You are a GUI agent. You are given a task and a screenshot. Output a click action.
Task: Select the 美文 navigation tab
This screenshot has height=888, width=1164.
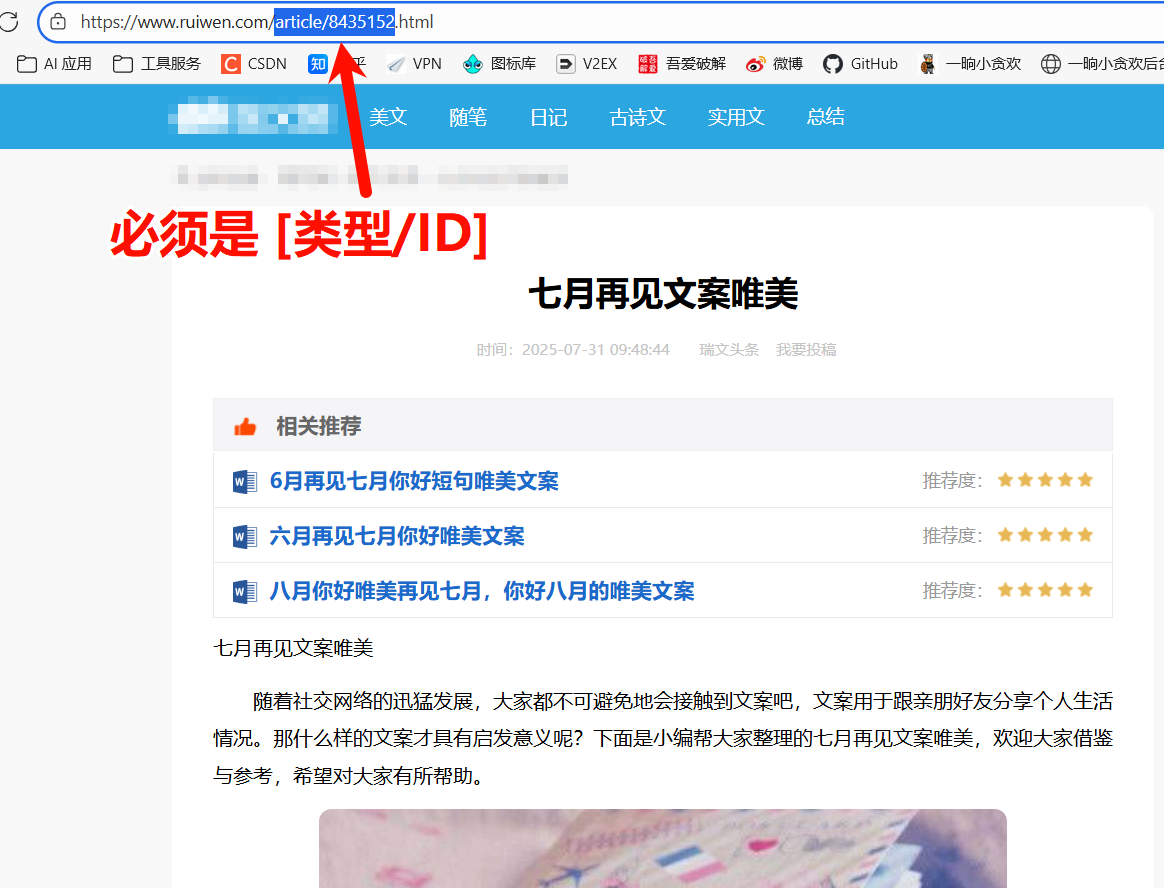point(388,117)
